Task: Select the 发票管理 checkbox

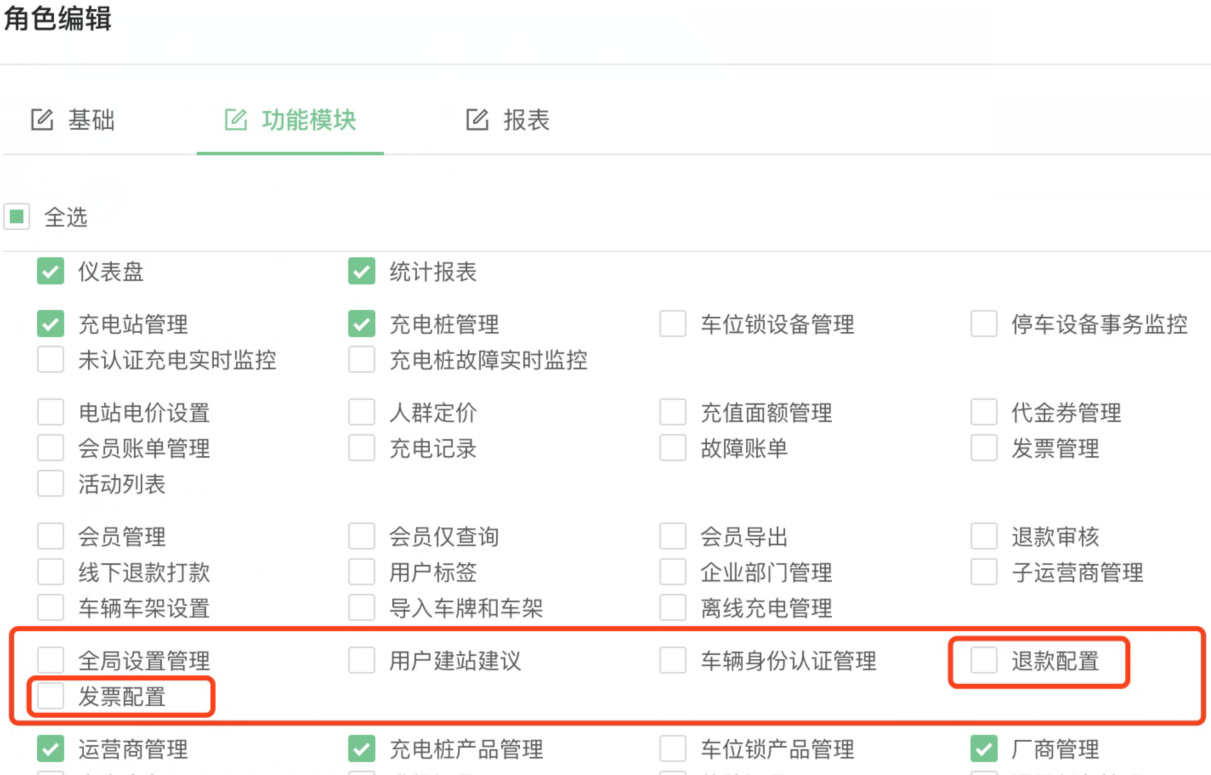Action: 984,448
